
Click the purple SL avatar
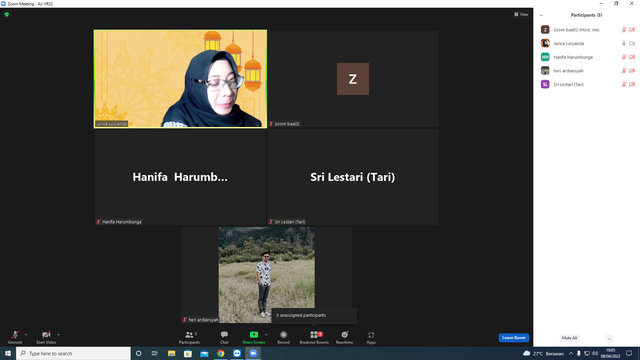tap(545, 84)
